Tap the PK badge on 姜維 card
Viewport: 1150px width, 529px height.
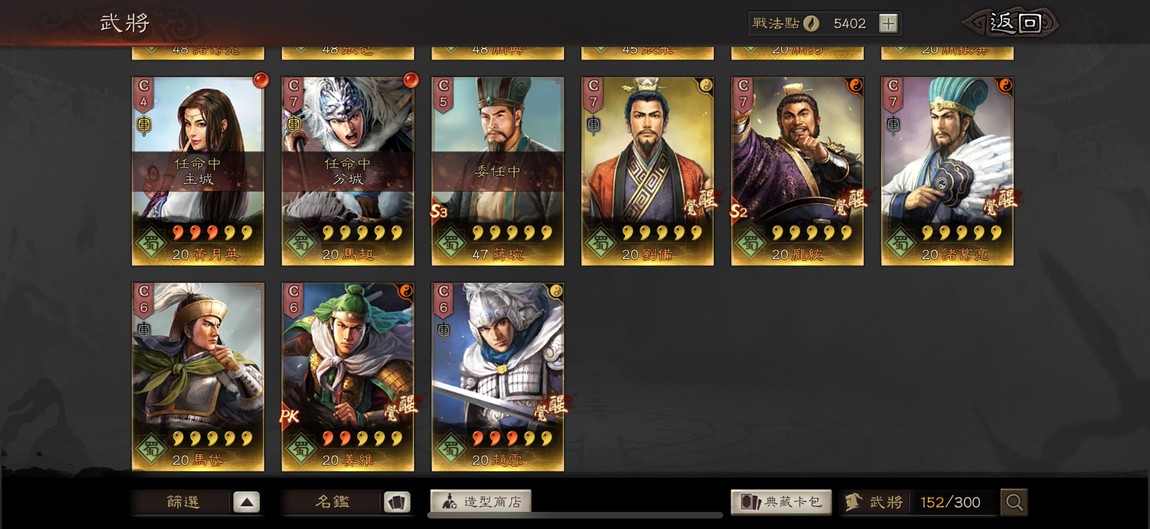[x=290, y=416]
